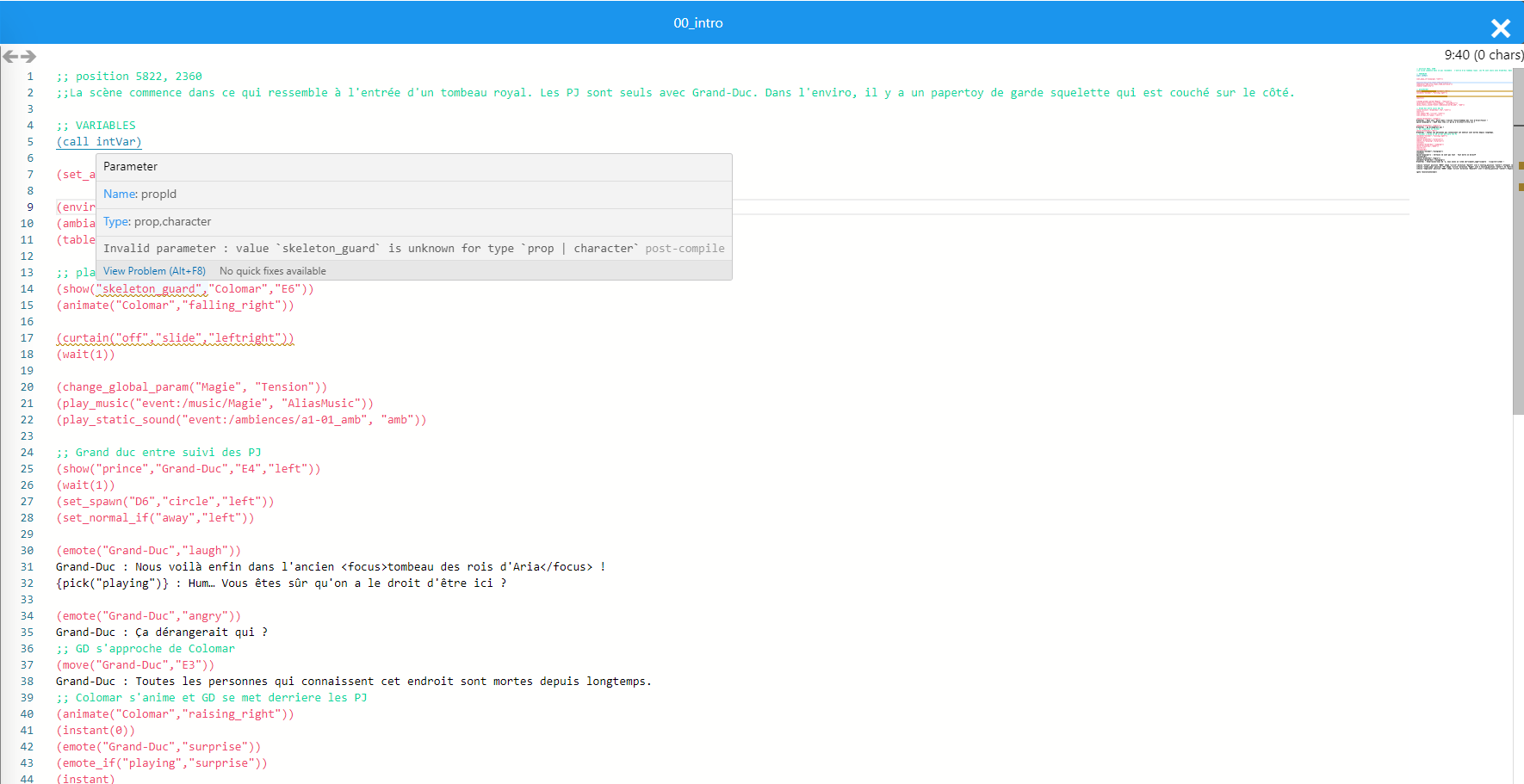The height and width of the screenshot is (784, 1524).
Task: Click the Grand-Duc dialogue line about tombeau
Action: [330, 566]
